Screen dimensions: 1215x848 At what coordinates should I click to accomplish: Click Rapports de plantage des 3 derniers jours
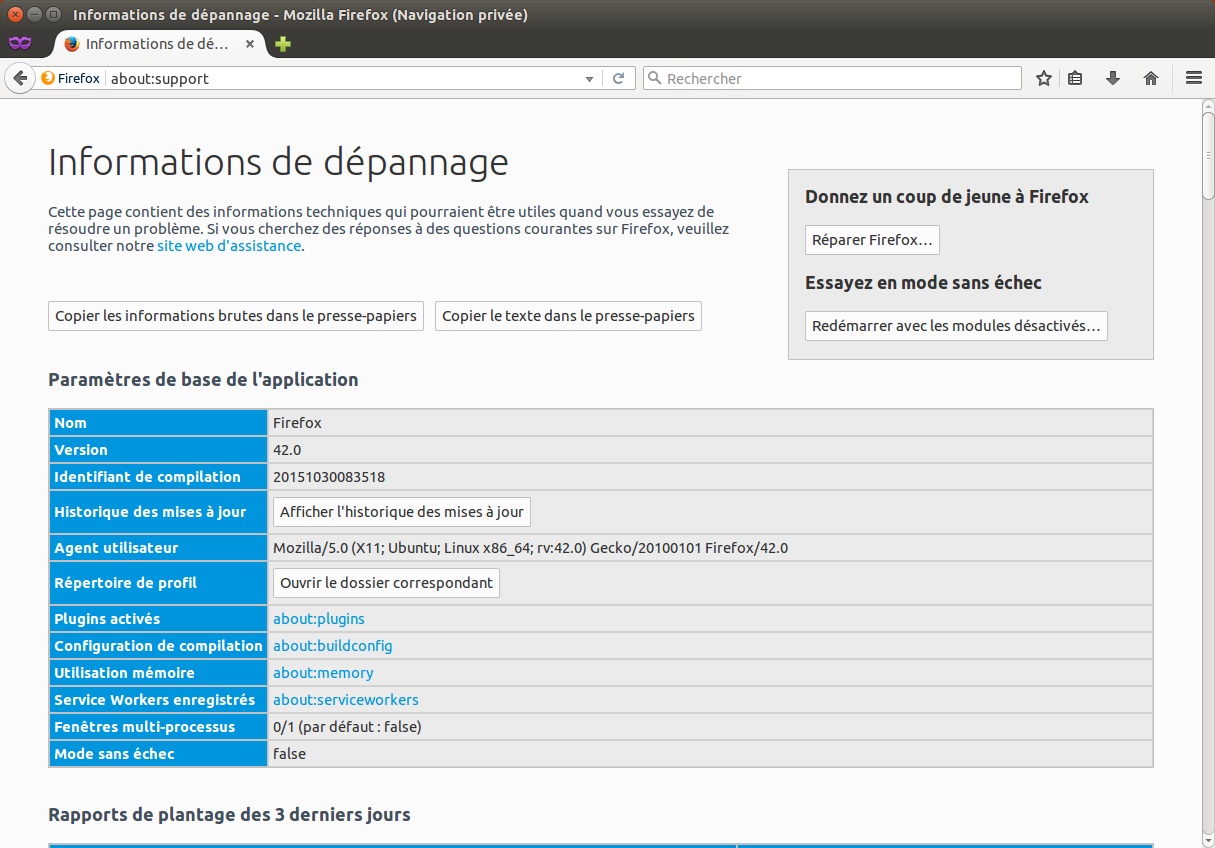tap(229, 814)
